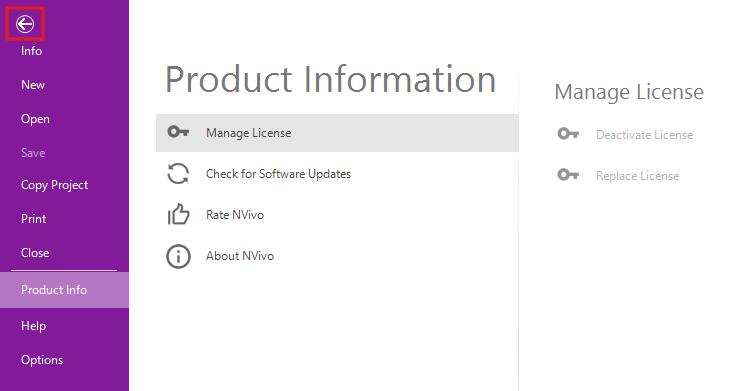Open the Print menu item

pos(33,219)
